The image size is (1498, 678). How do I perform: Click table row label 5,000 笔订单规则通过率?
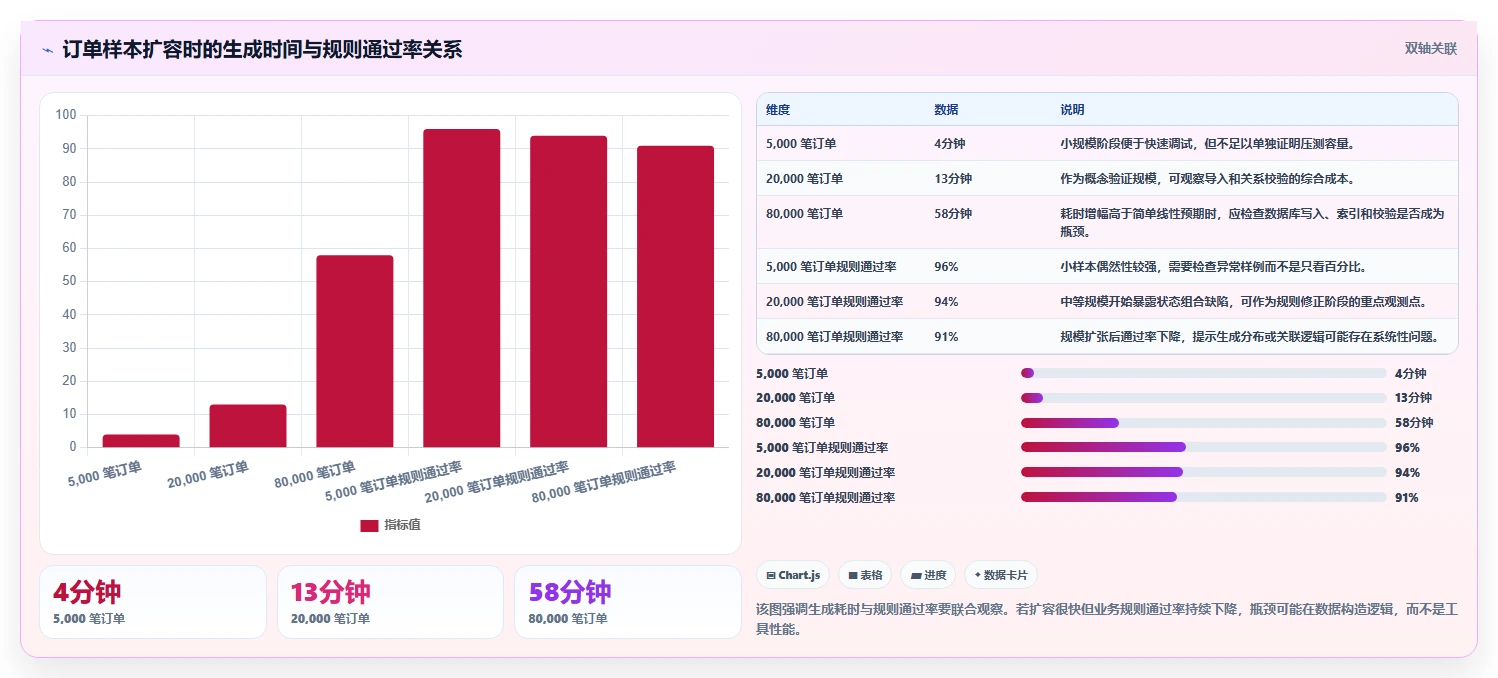pos(831,266)
